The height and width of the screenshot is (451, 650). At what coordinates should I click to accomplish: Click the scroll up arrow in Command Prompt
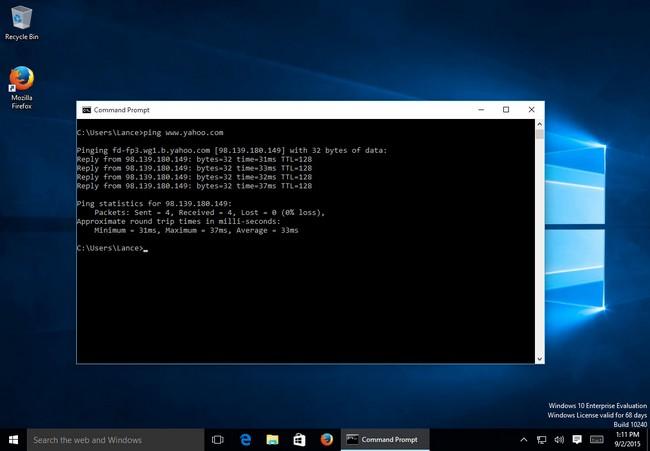(539, 124)
